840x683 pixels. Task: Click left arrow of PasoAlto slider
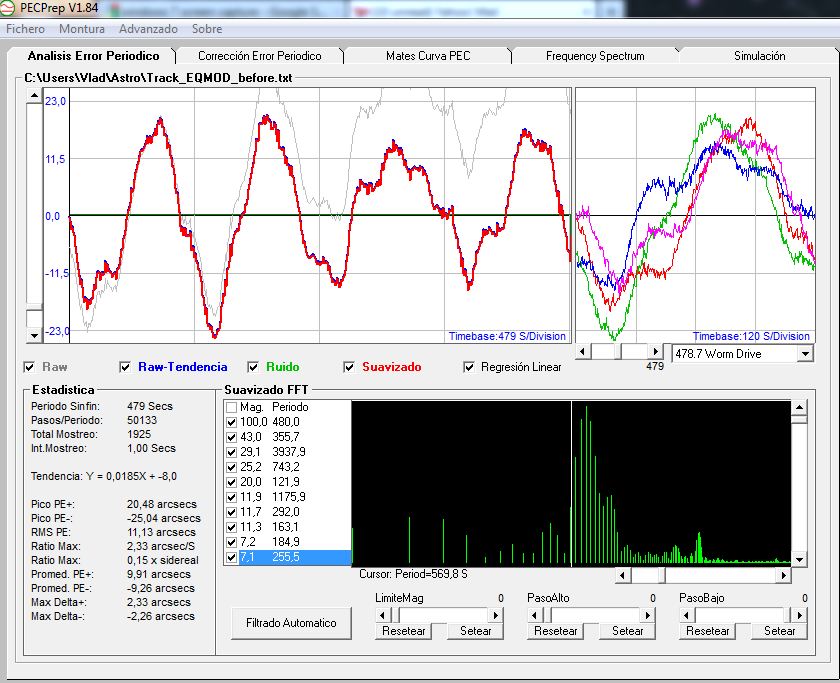(535, 616)
